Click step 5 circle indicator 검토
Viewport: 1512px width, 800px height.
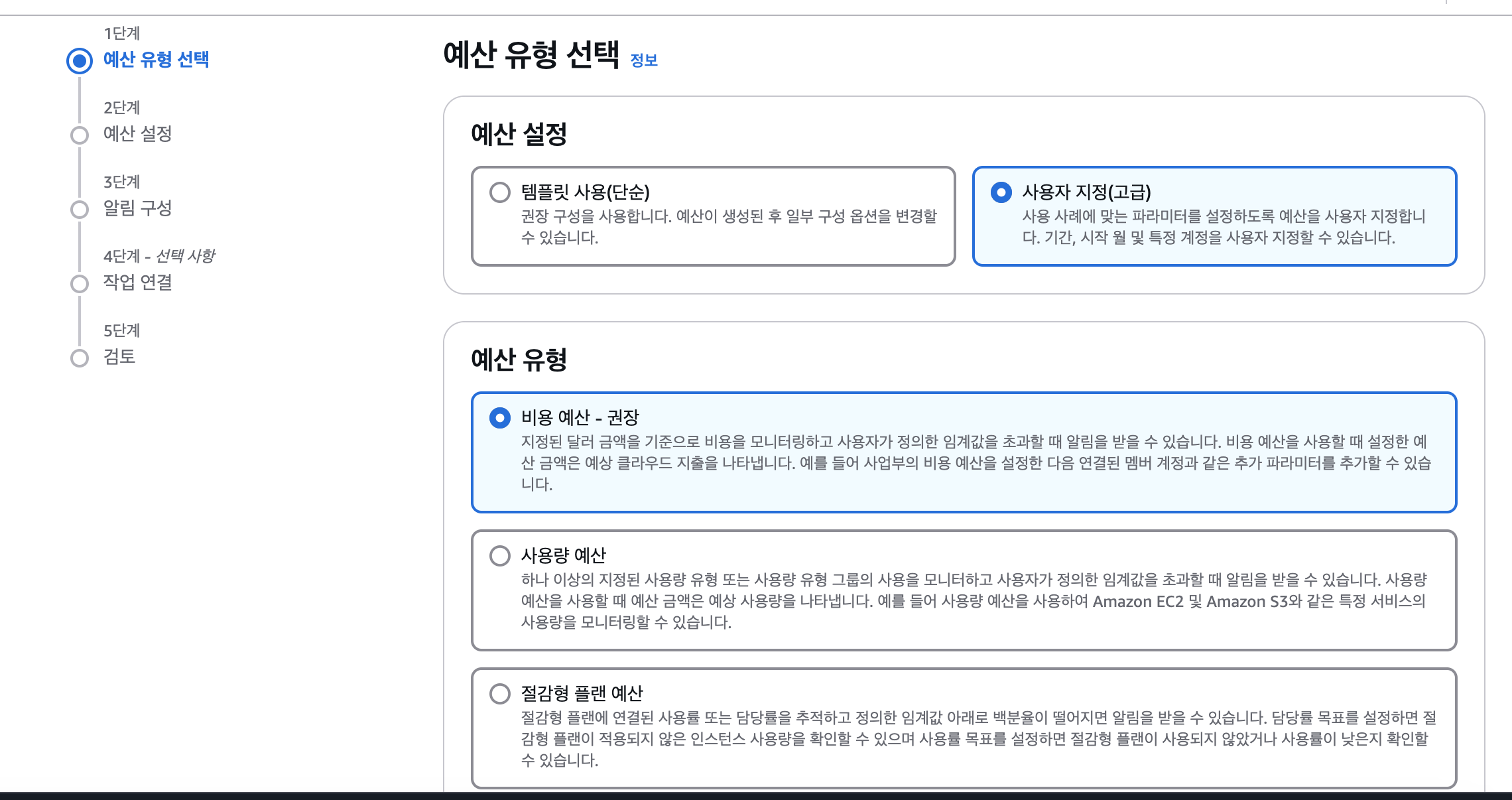click(80, 358)
